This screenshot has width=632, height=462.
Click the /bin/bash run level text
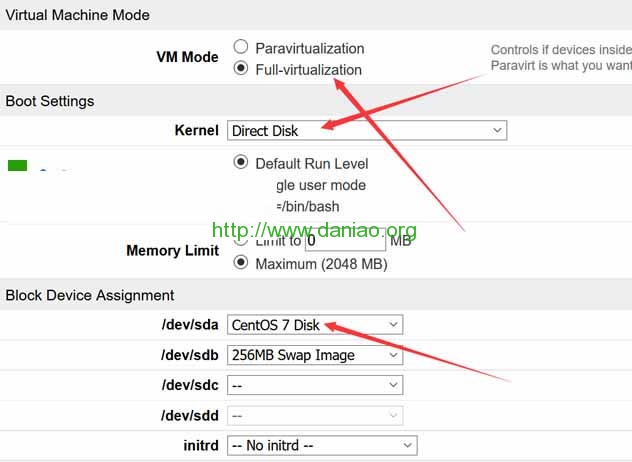[308, 206]
